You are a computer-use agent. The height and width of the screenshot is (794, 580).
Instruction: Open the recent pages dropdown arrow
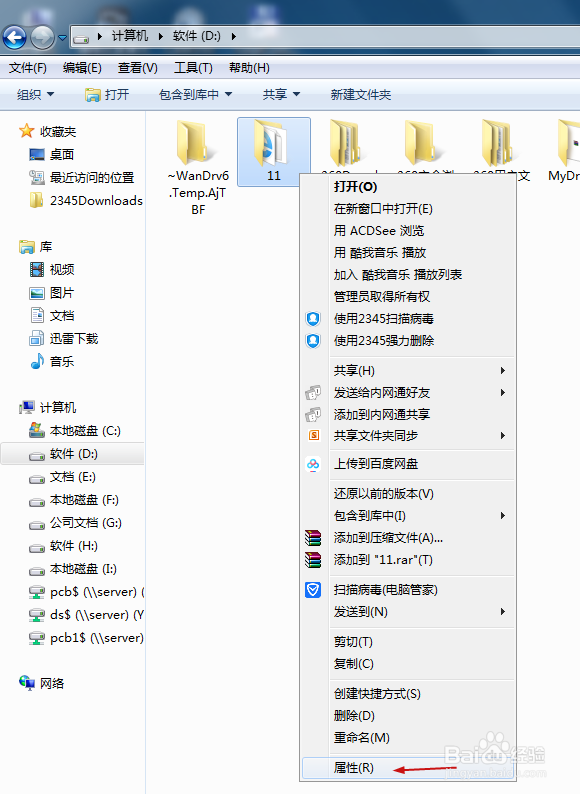coord(62,37)
